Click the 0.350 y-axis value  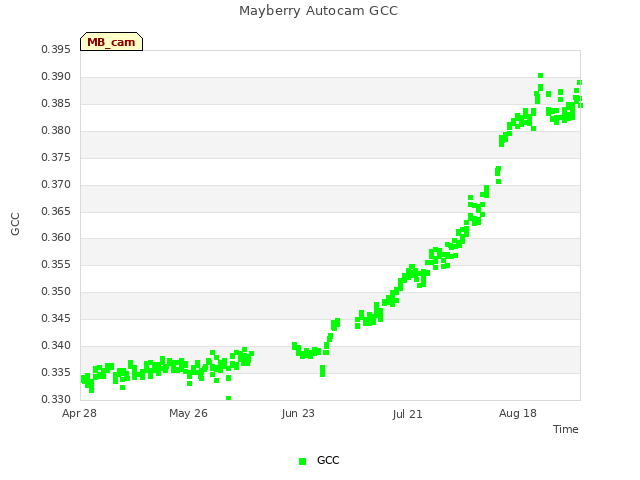coord(56,291)
